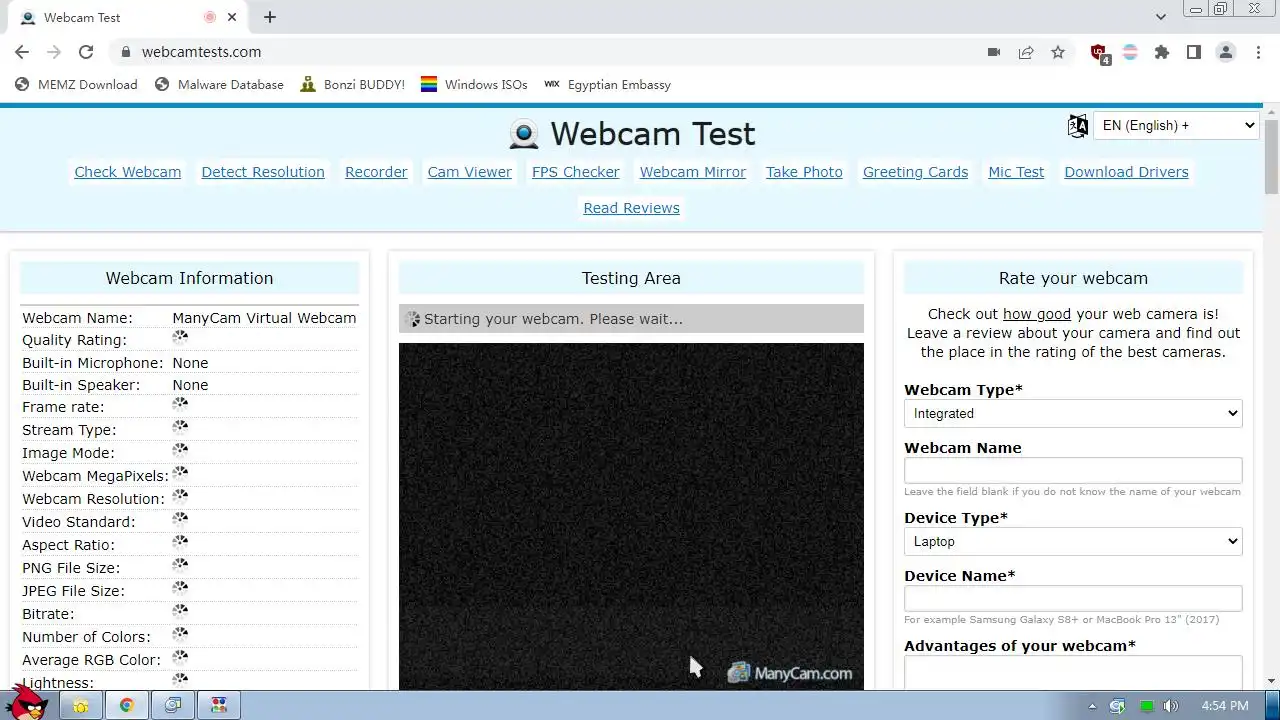Open the fourth taskbar application icon
This screenshot has width=1280, height=720.
point(219,706)
